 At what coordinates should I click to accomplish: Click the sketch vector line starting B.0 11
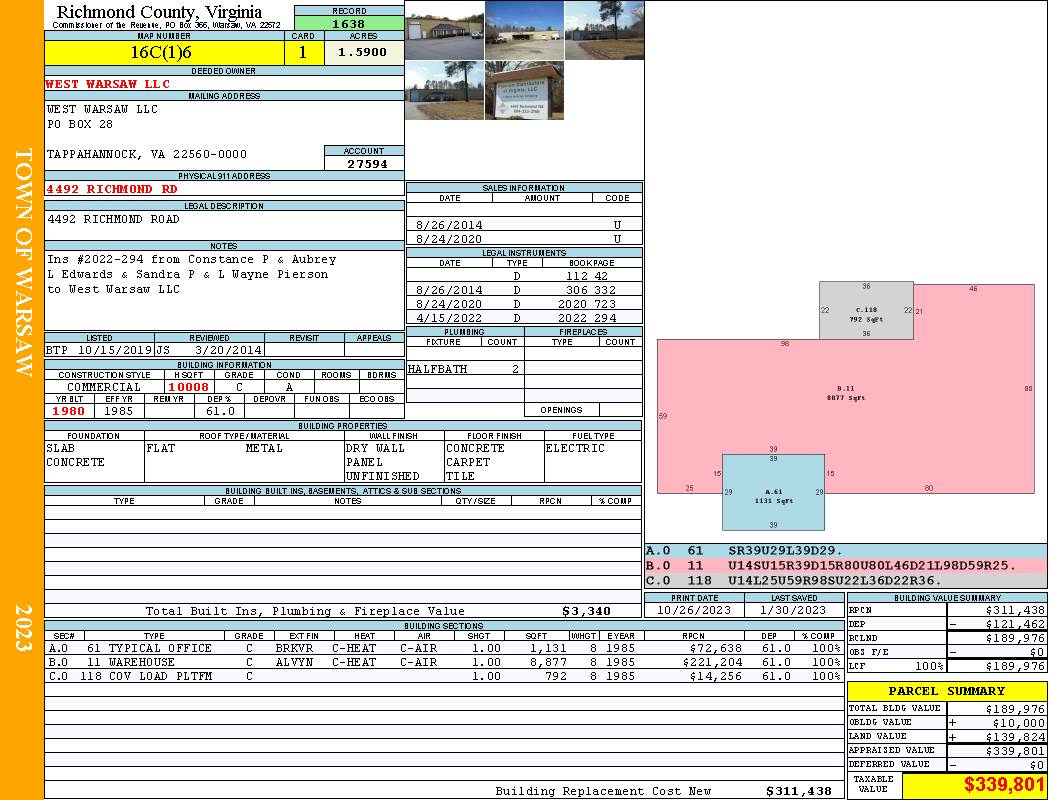tap(846, 566)
